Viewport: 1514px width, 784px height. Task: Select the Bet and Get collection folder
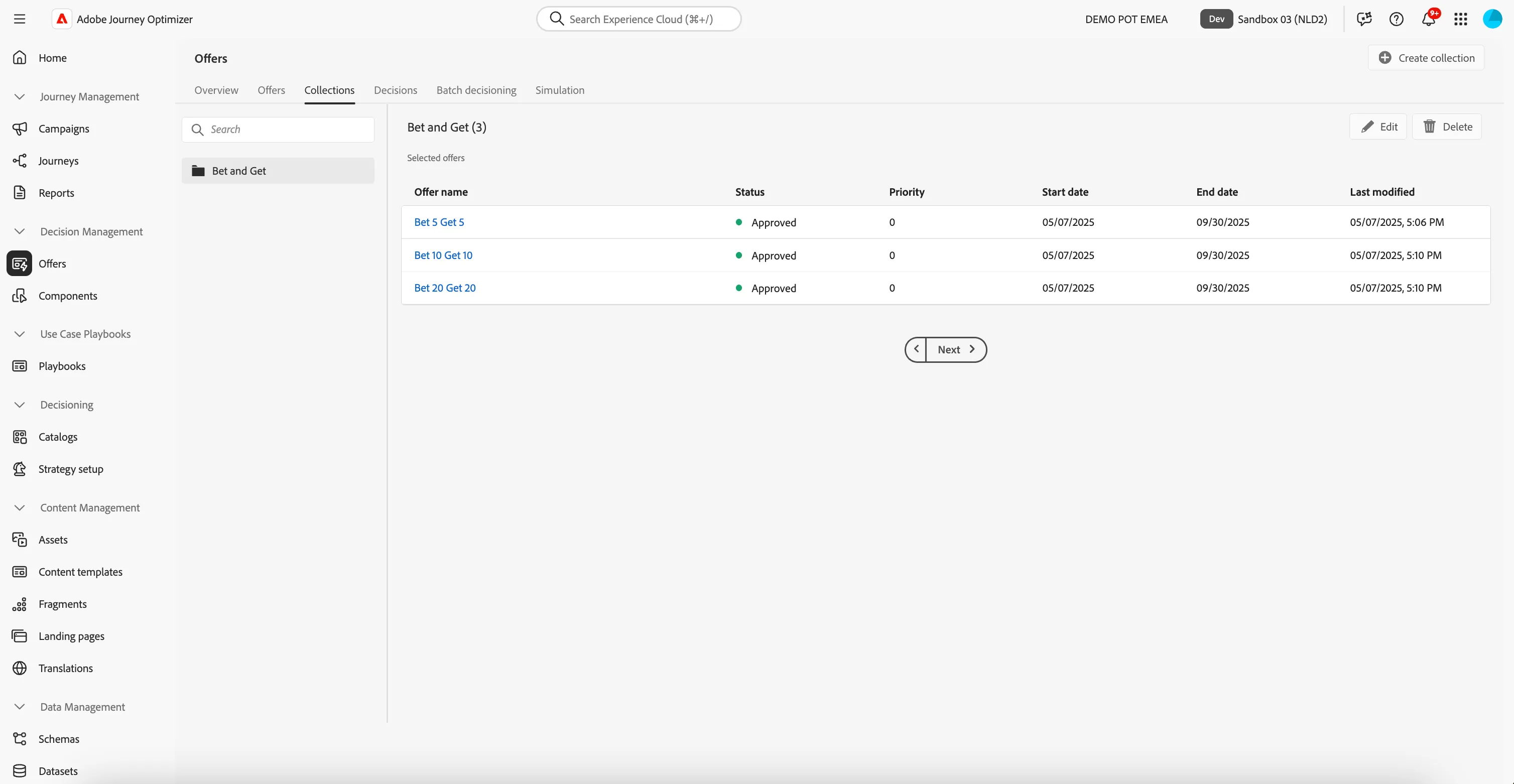(x=278, y=171)
